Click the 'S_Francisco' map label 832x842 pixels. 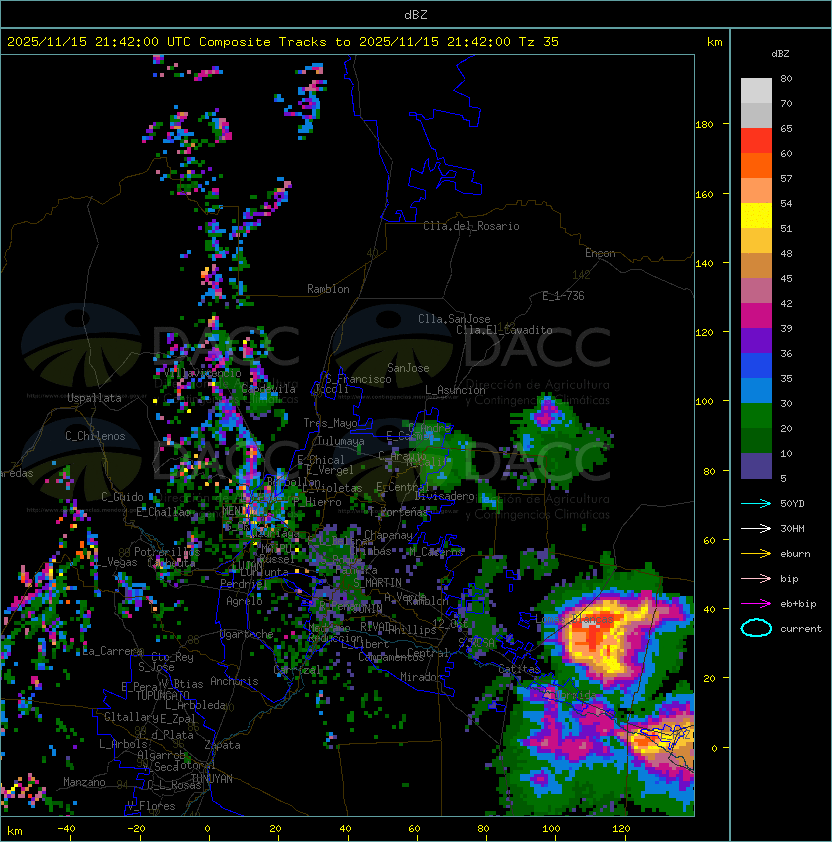click(358, 379)
